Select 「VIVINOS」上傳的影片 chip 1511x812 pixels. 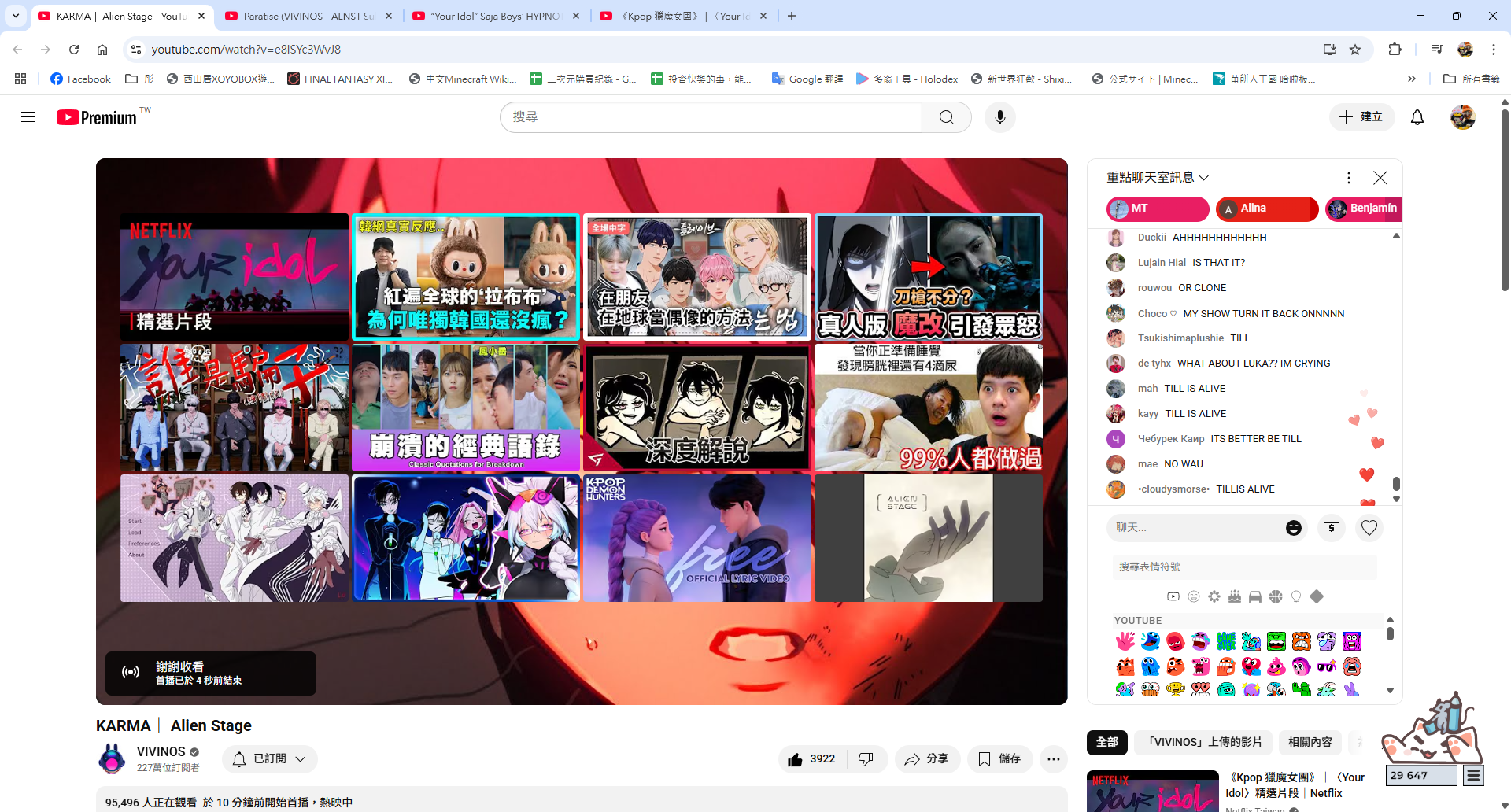pyautogui.click(x=1203, y=742)
